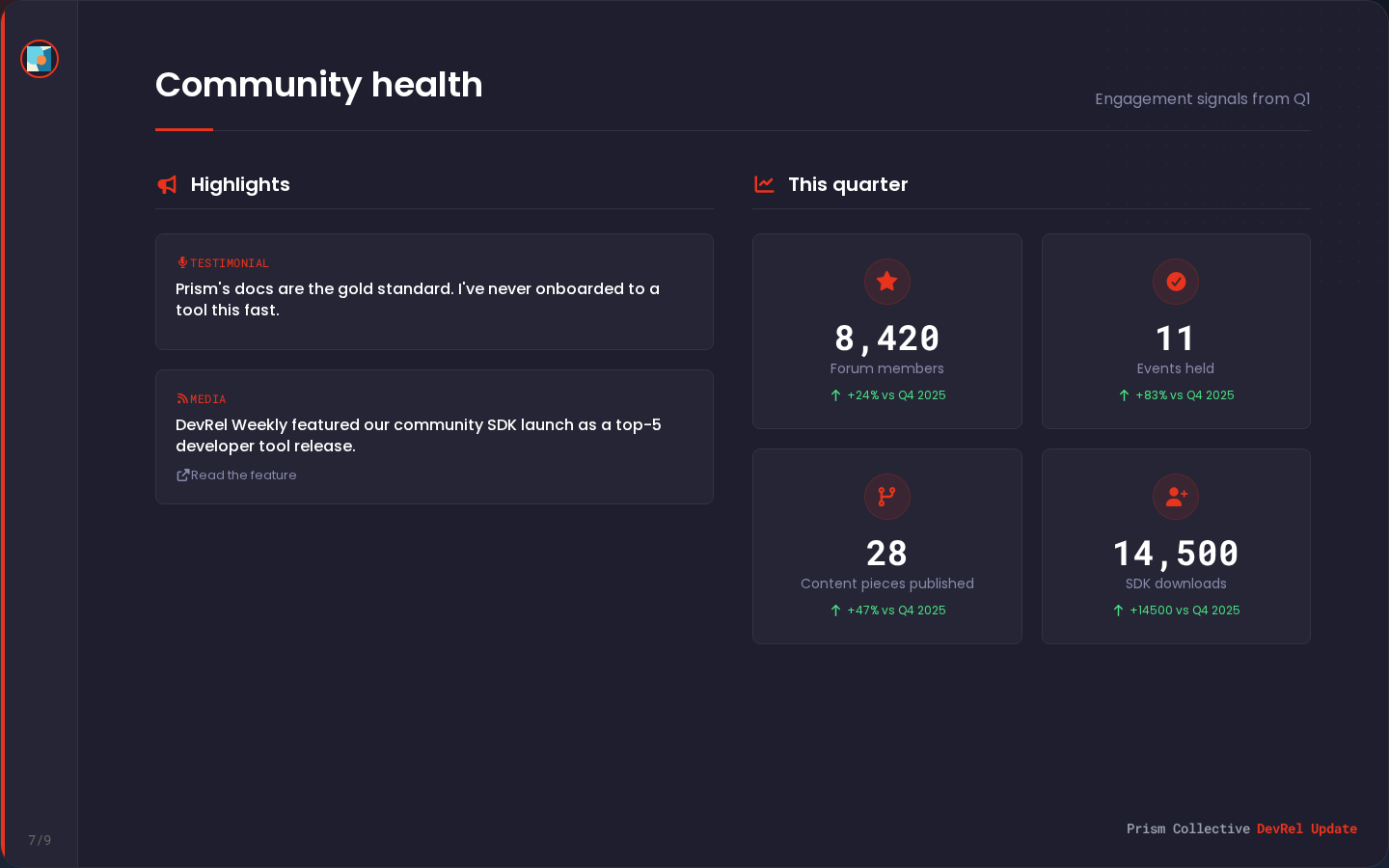
Task: Click the Forum members stat card
Action: tap(886, 331)
